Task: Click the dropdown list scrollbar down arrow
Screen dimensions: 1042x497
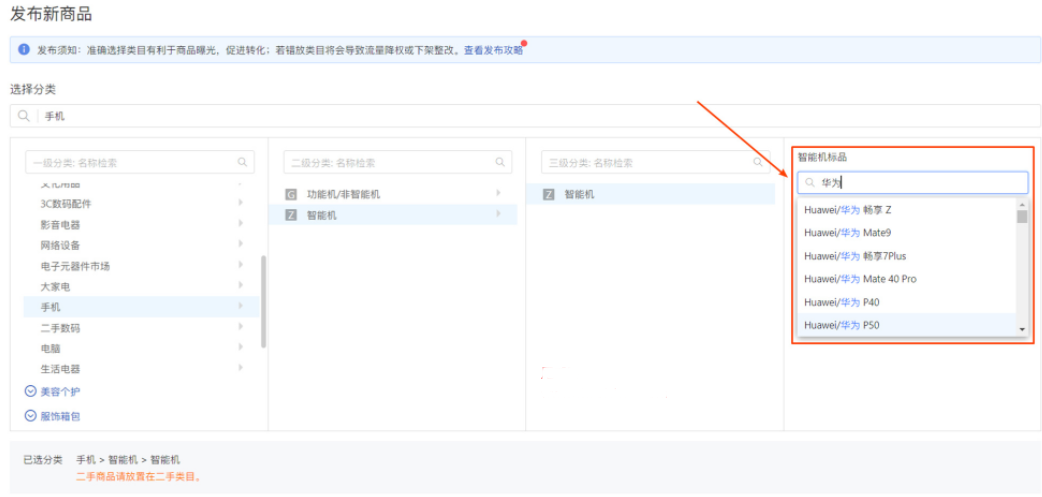Action: pyautogui.click(x=1021, y=329)
